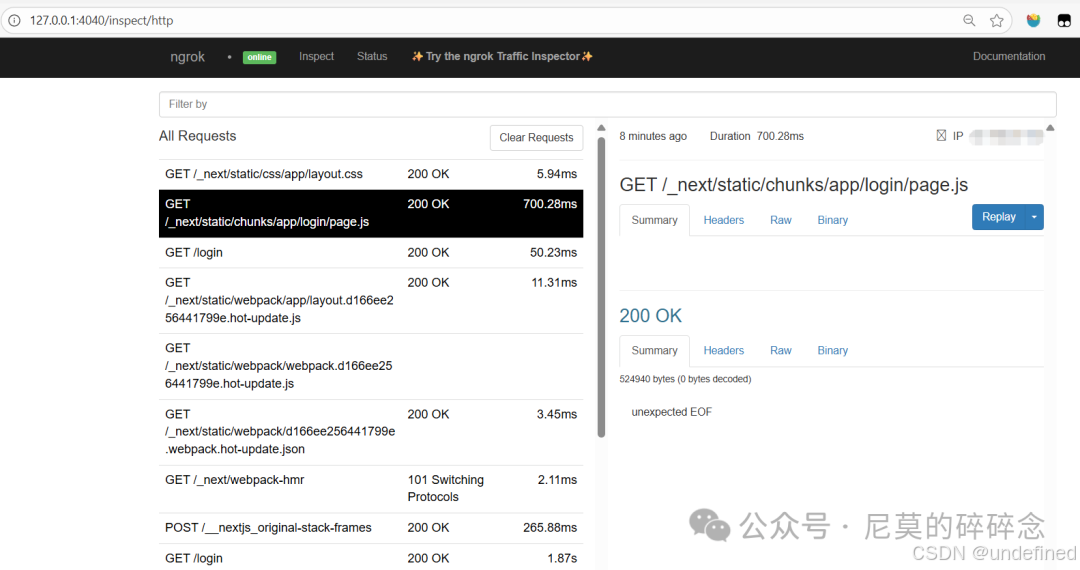Image resolution: width=1080 pixels, height=570 pixels.
Task: Click the Duration 700.28ms label
Action: tap(756, 136)
